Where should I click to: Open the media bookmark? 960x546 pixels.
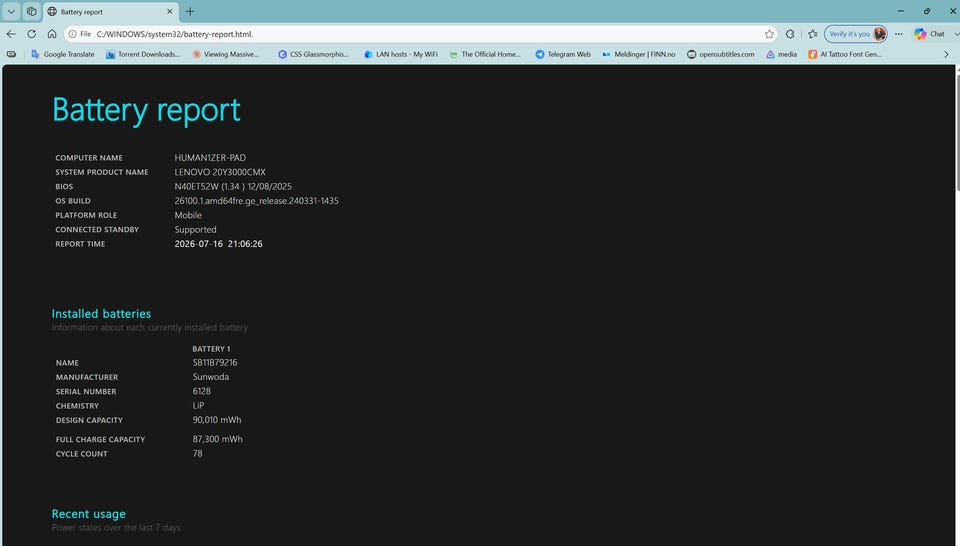(x=781, y=54)
